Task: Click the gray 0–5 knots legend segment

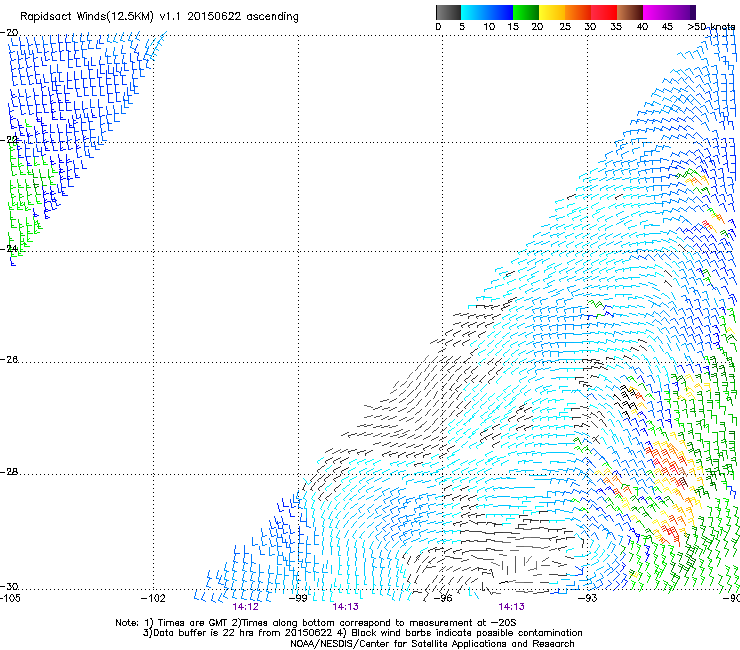Action: tap(448, 12)
